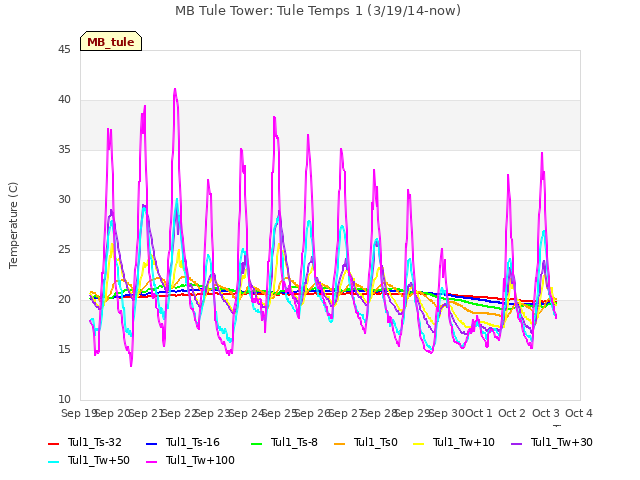
Task: Click the 35 y-axis tick label
Action: pos(64,149)
